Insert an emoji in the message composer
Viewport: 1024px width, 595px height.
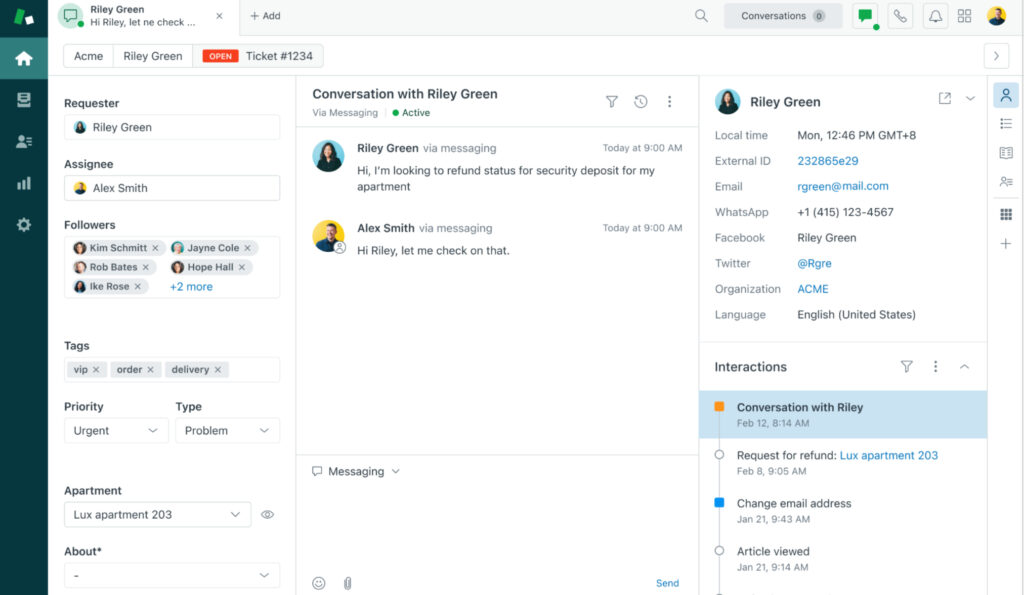tap(319, 583)
